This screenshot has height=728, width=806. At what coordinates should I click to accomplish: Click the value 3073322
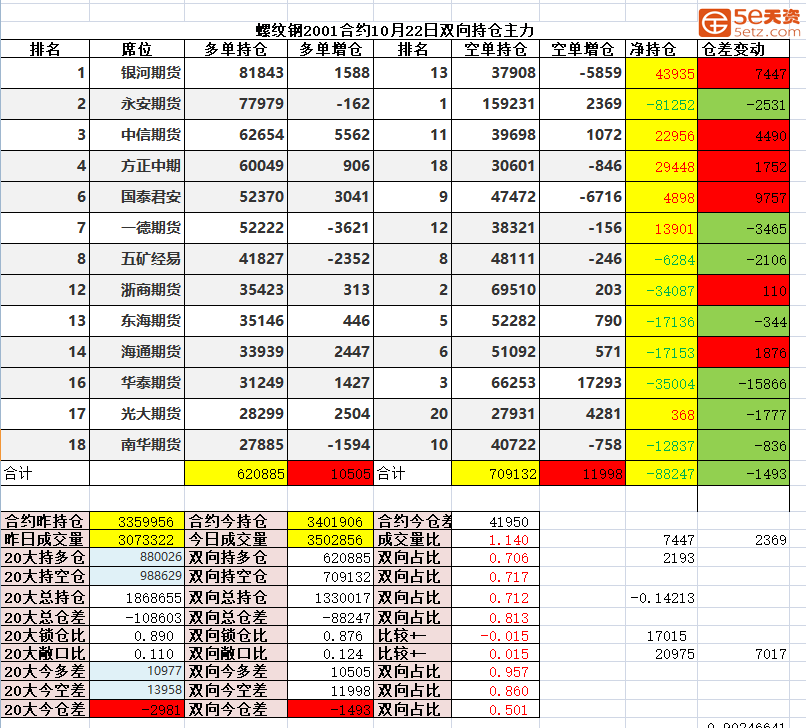point(137,539)
